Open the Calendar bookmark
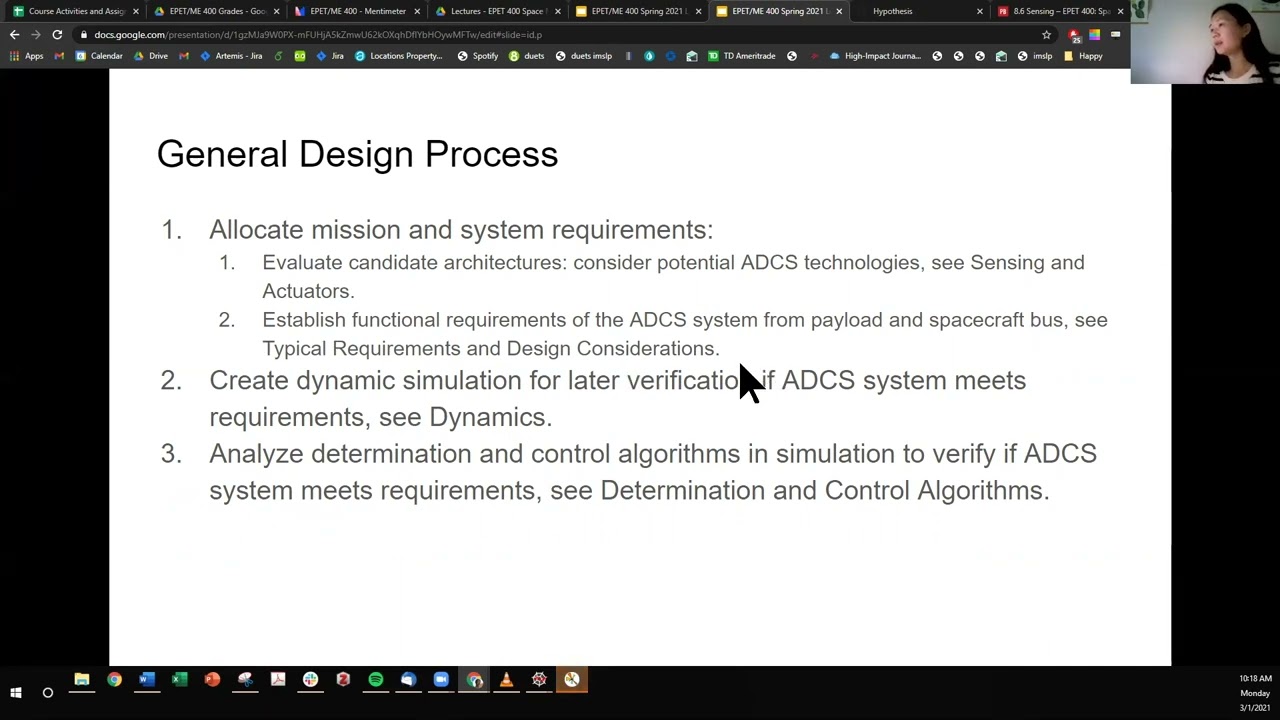 coord(99,56)
